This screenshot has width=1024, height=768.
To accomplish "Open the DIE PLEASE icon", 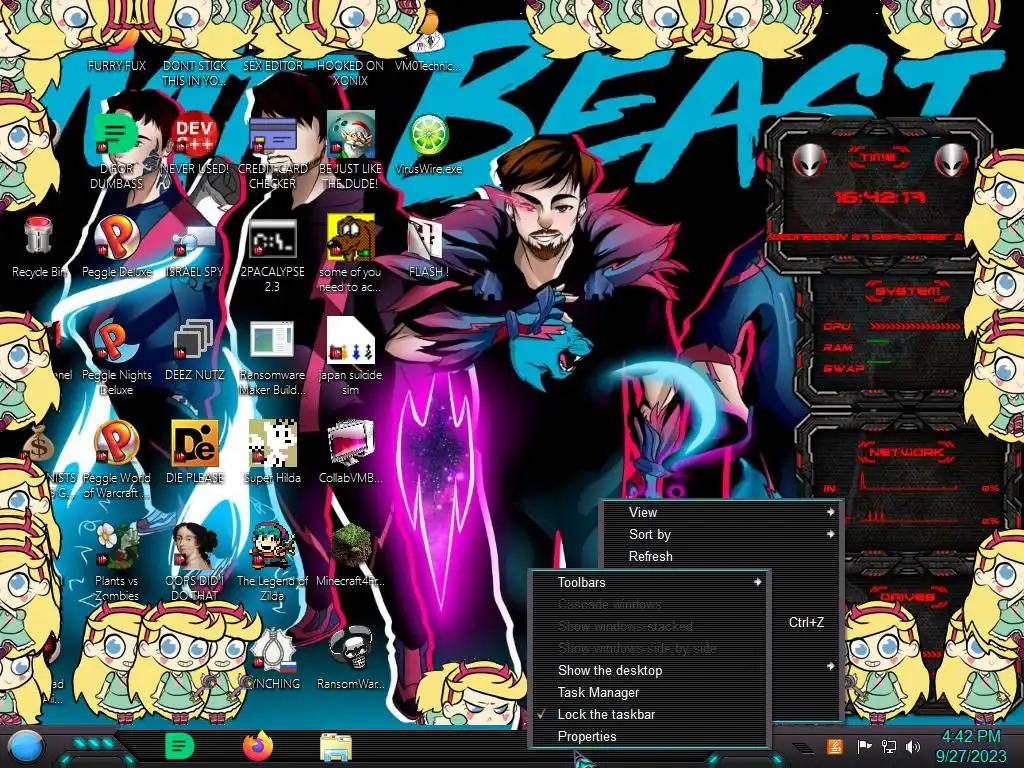I will click(195, 452).
